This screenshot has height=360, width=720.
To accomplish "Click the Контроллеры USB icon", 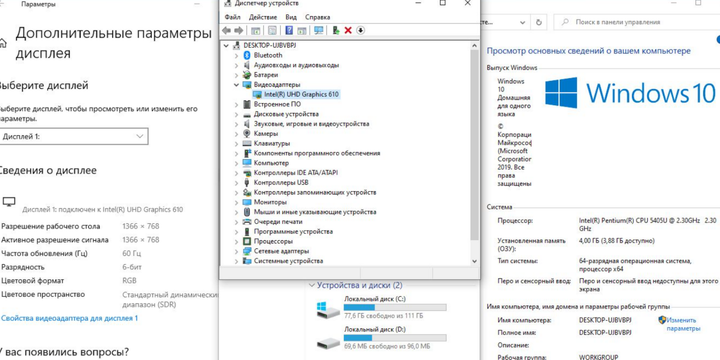I will (x=247, y=182).
